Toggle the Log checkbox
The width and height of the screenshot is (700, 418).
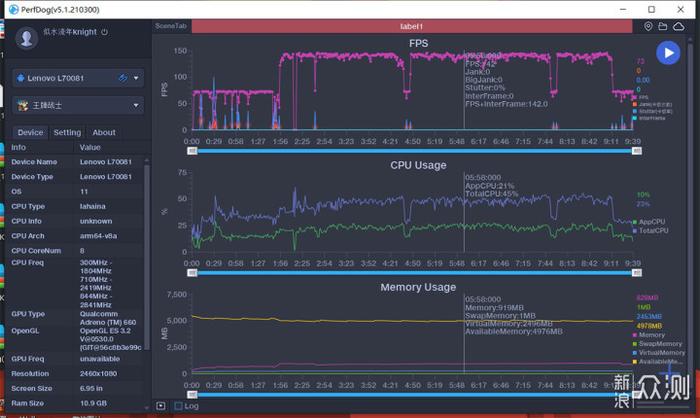point(179,406)
